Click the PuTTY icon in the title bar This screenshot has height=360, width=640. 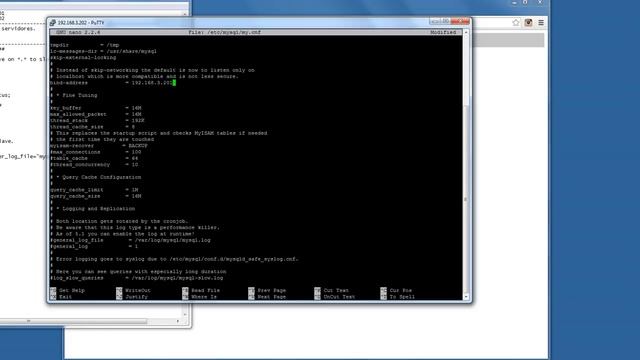click(53, 22)
